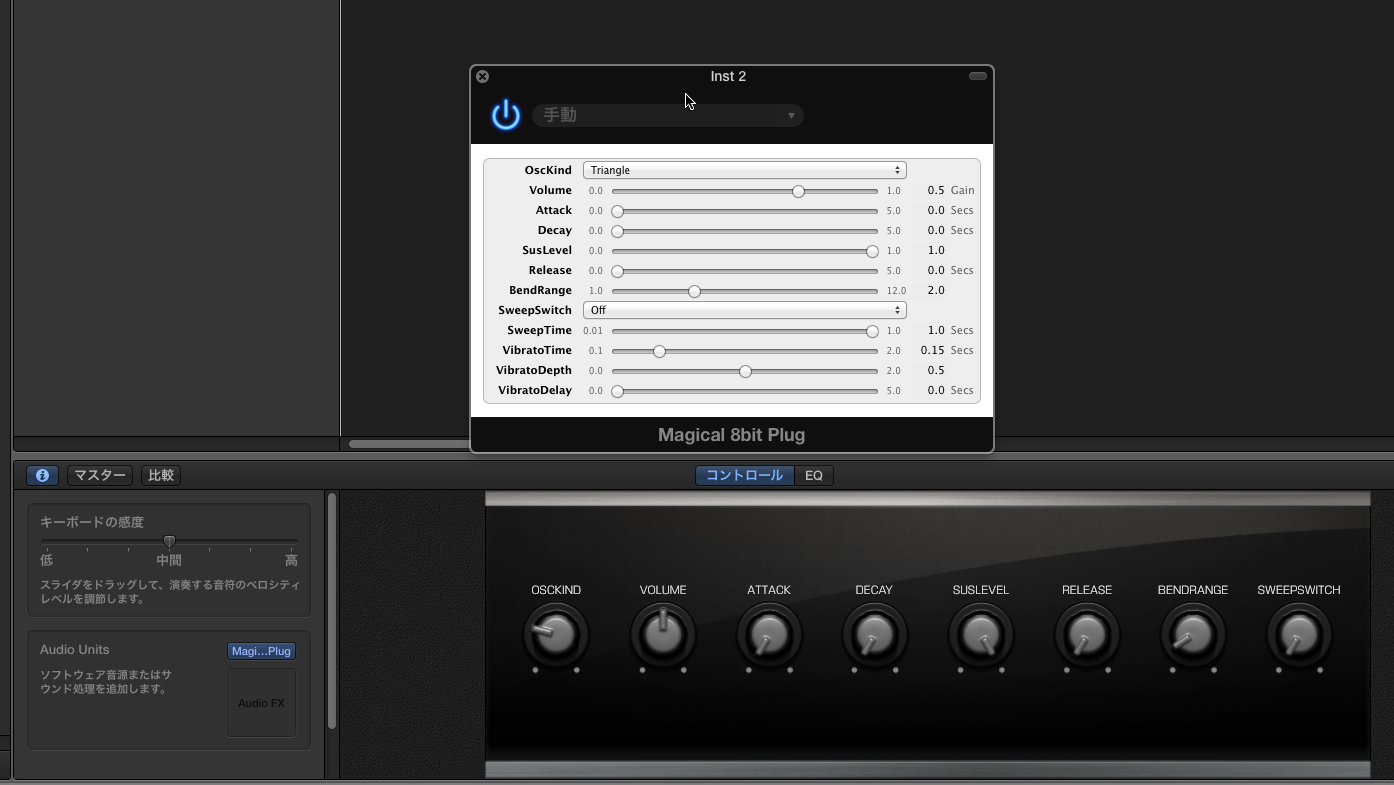Click the keyboard sensitivity slider thumb
This screenshot has height=785, width=1394.
coord(169,541)
